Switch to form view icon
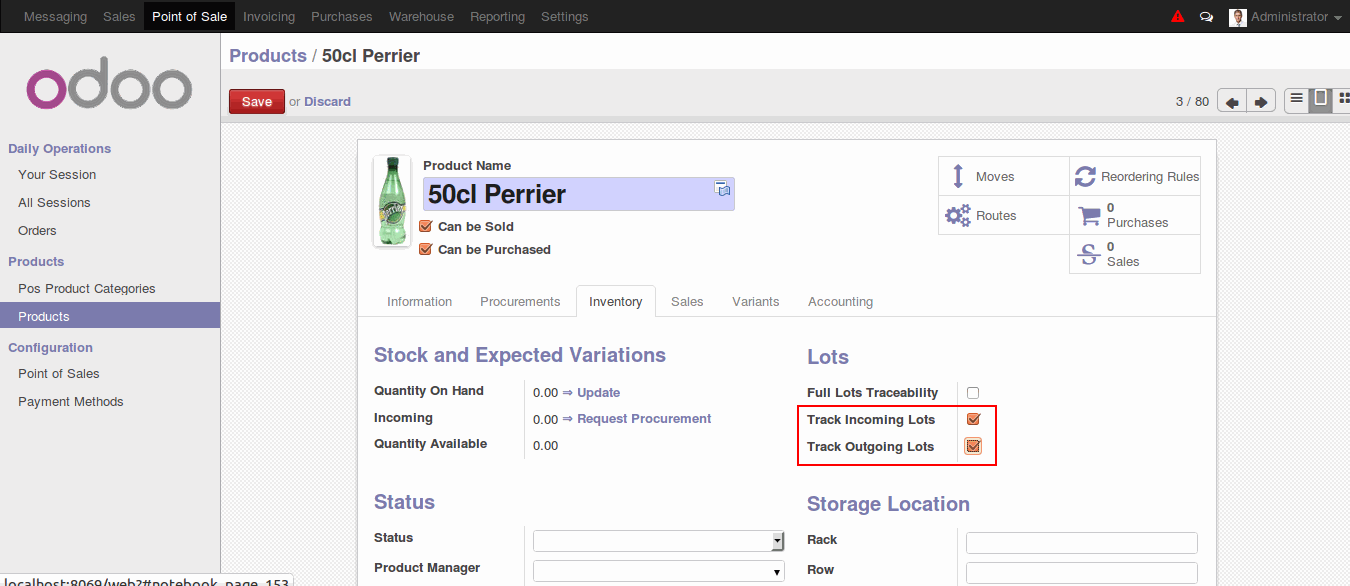 1321,99
